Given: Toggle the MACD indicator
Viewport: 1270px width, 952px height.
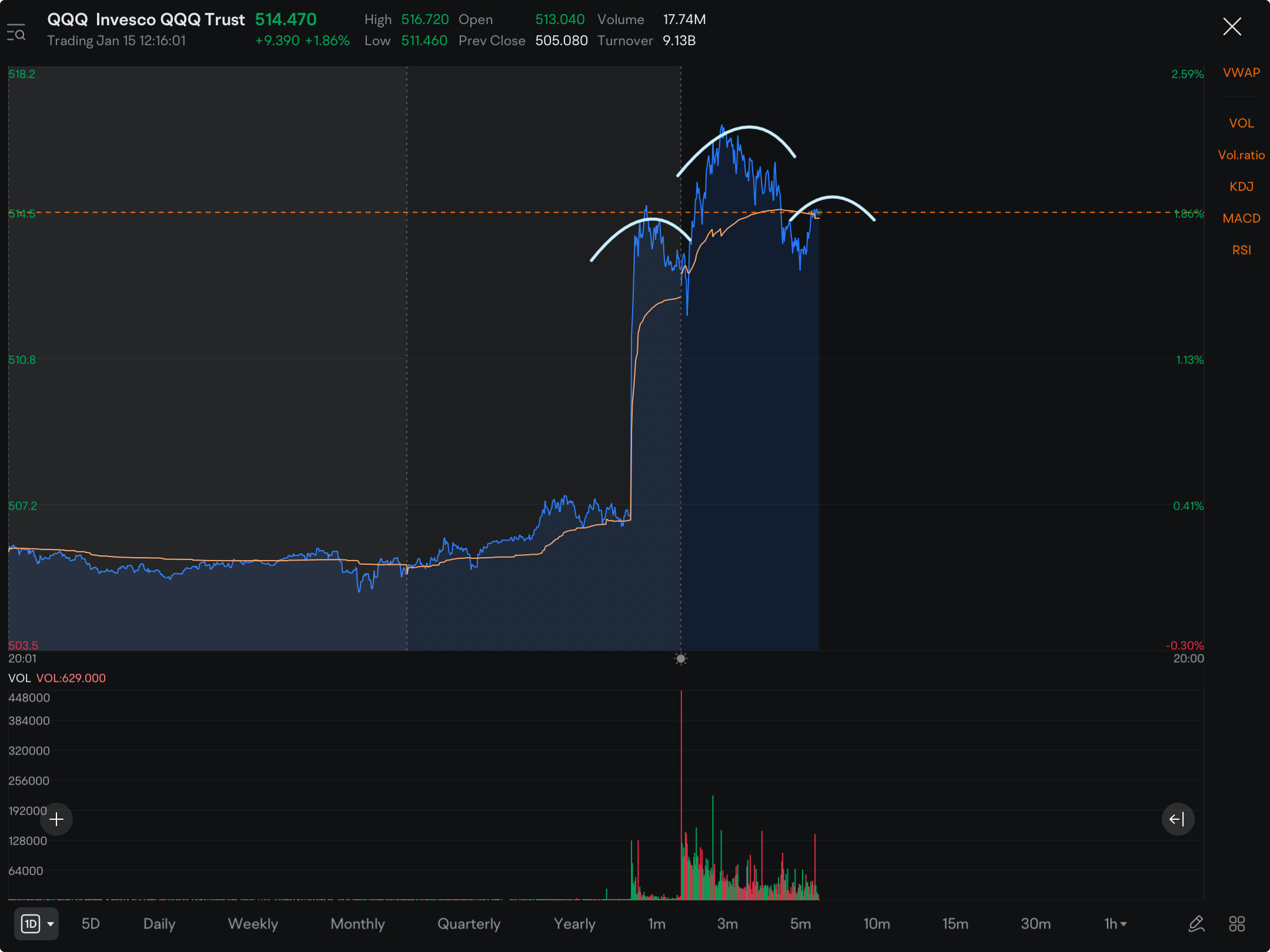Looking at the screenshot, I should pyautogui.click(x=1241, y=219).
